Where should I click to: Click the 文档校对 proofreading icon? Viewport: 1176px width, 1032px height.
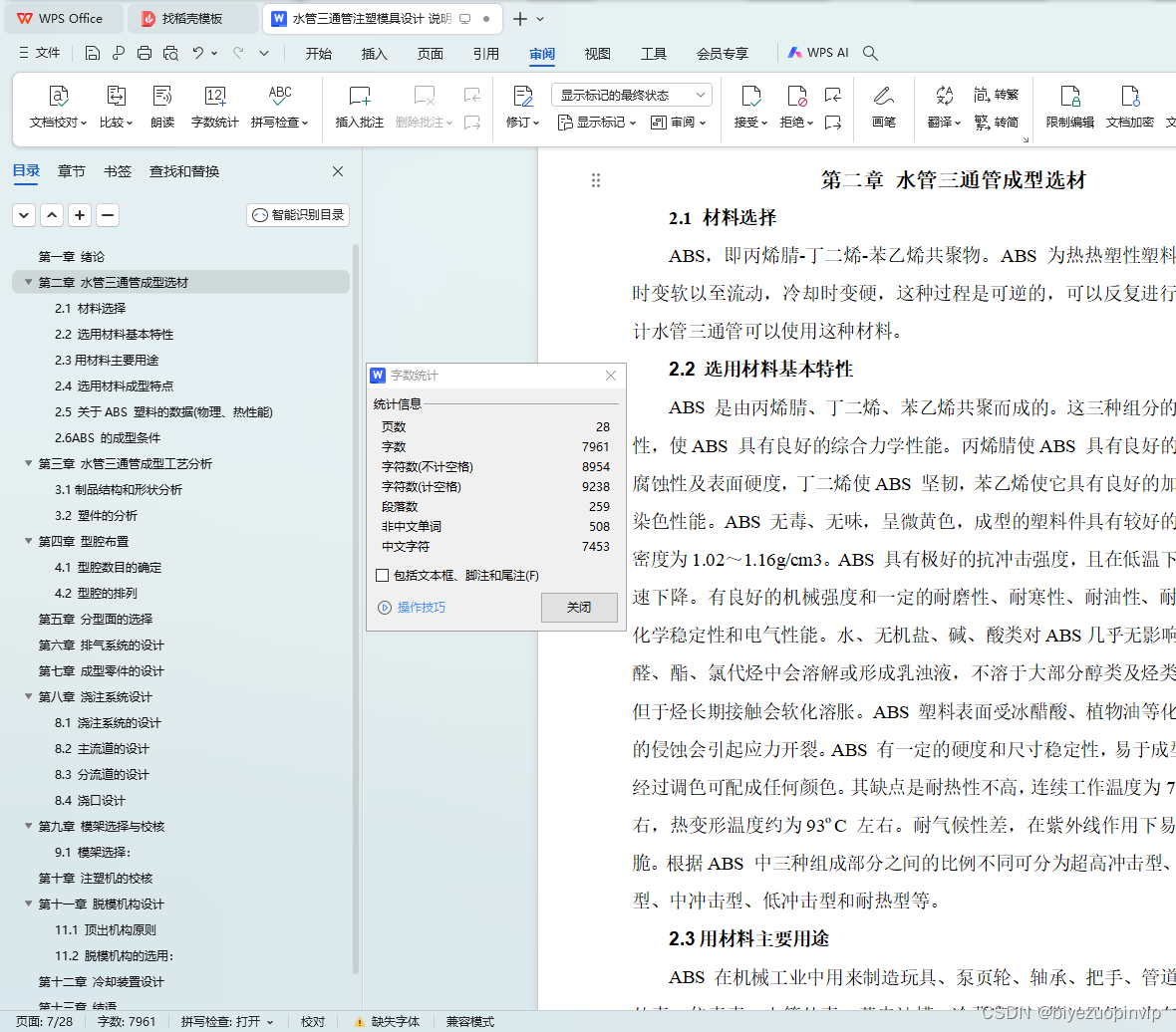click(x=59, y=96)
